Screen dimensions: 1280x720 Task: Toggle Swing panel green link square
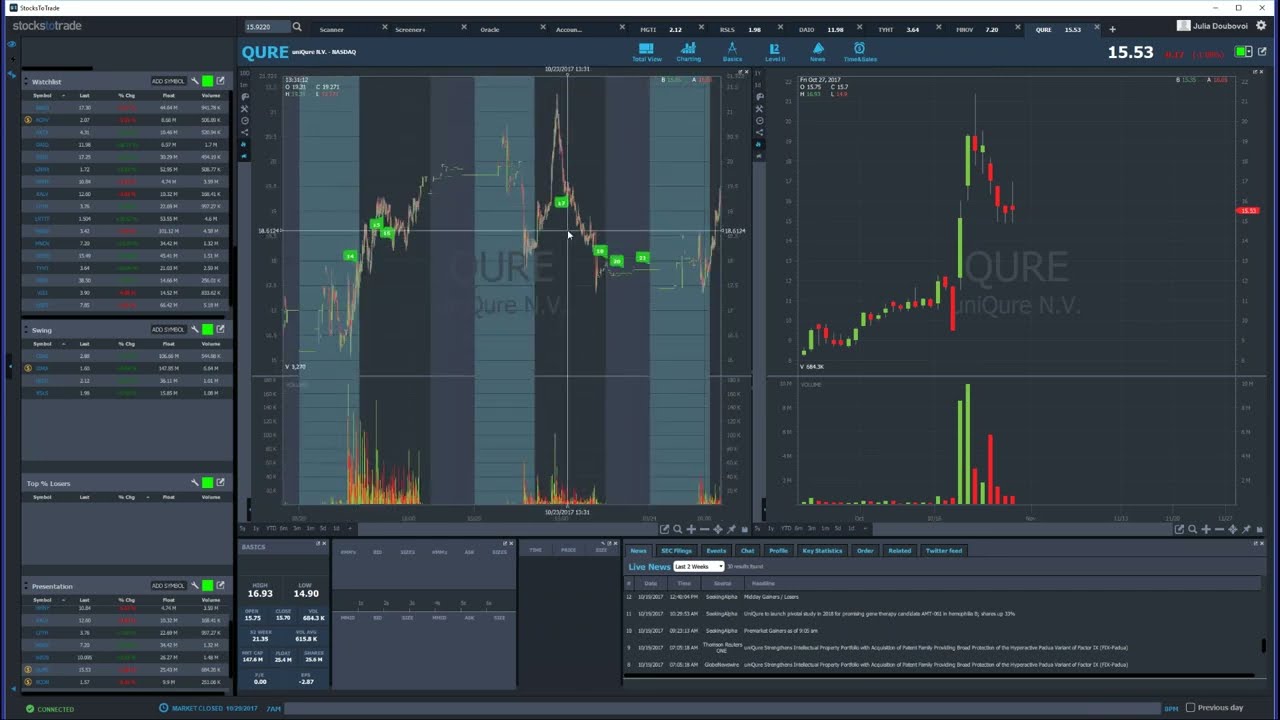click(x=207, y=329)
